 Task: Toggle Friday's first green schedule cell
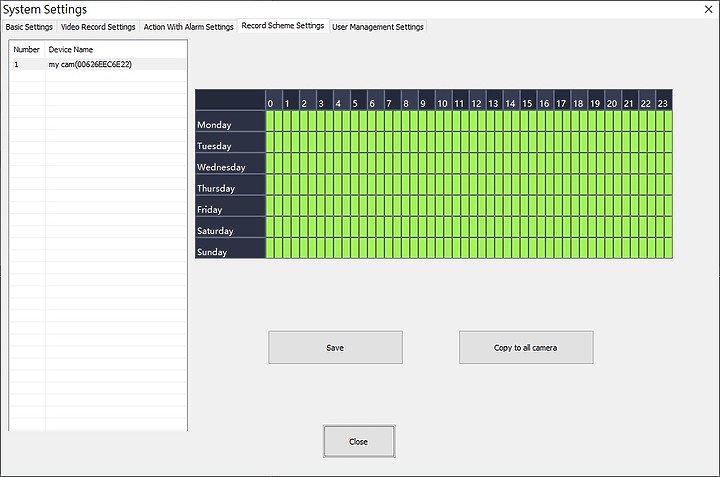click(x=271, y=206)
